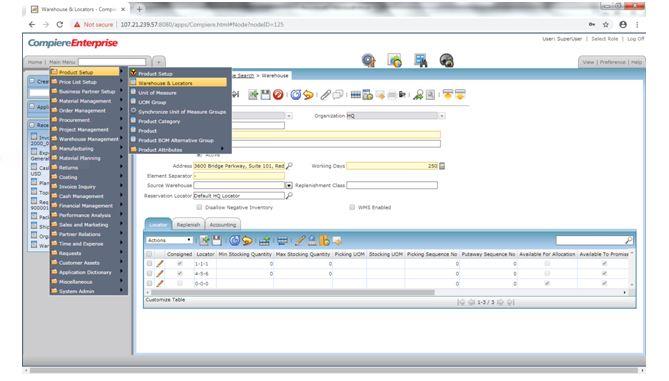Click the pencil edit icon for locator 4-5-6
Screen dimensions: 669x381
(160, 274)
